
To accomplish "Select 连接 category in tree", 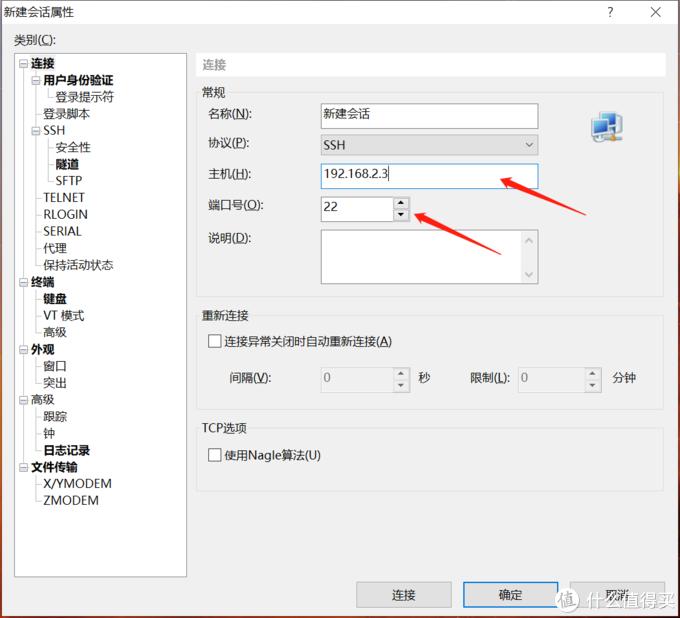I will pos(42,64).
